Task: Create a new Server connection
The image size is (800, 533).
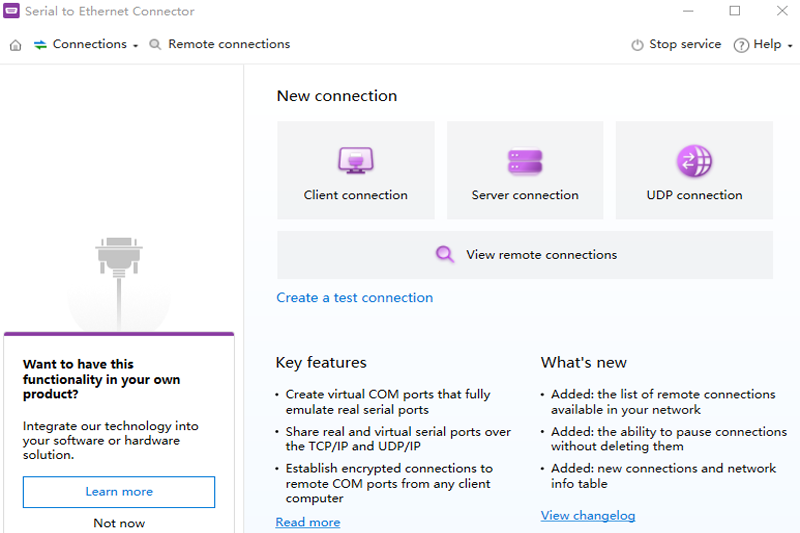Action: (525, 170)
